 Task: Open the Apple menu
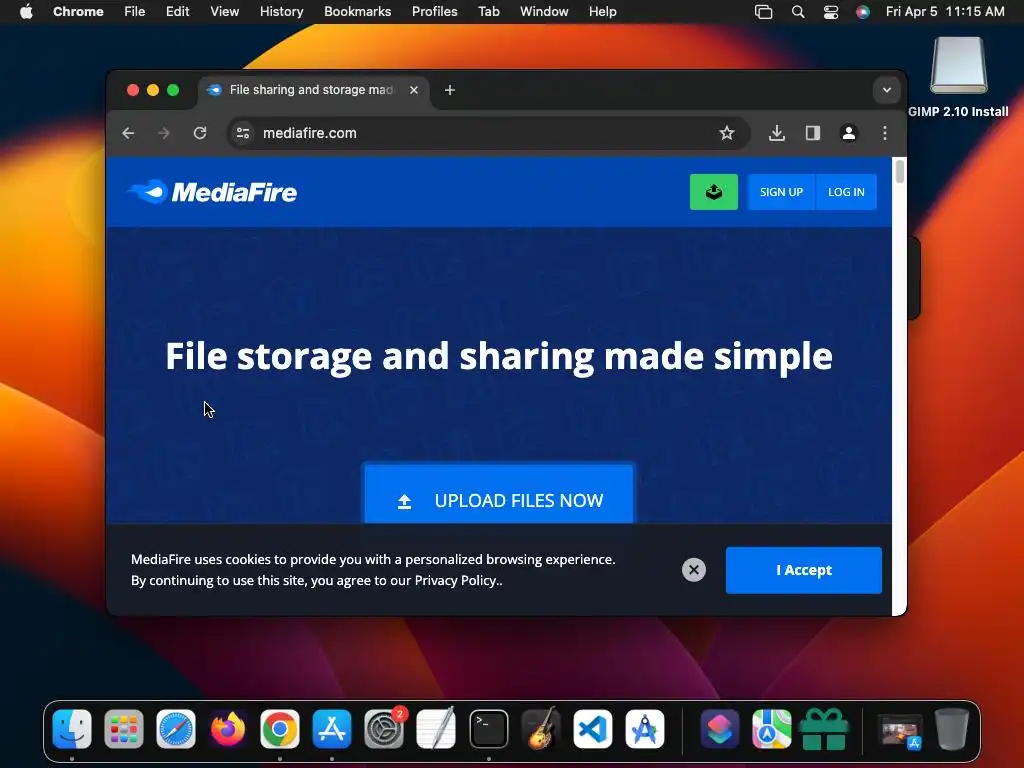[26, 12]
